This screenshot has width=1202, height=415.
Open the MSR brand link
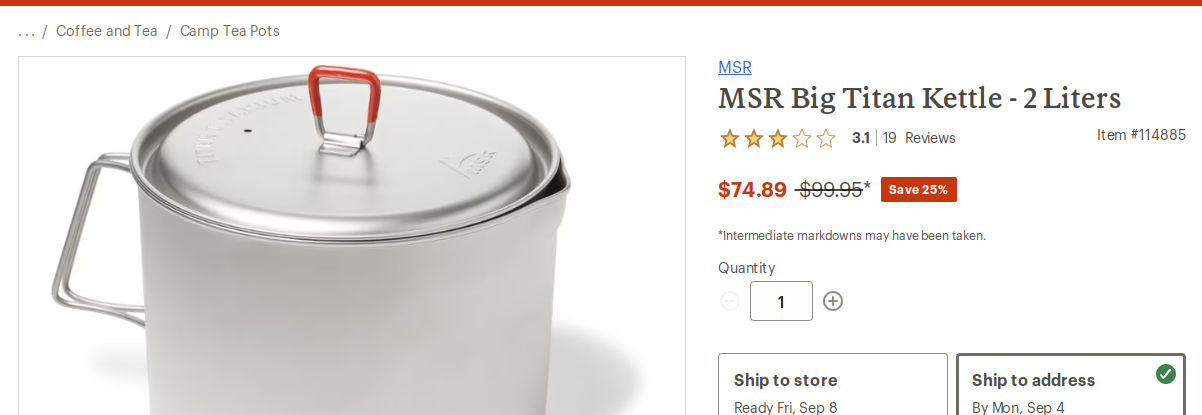click(x=735, y=68)
